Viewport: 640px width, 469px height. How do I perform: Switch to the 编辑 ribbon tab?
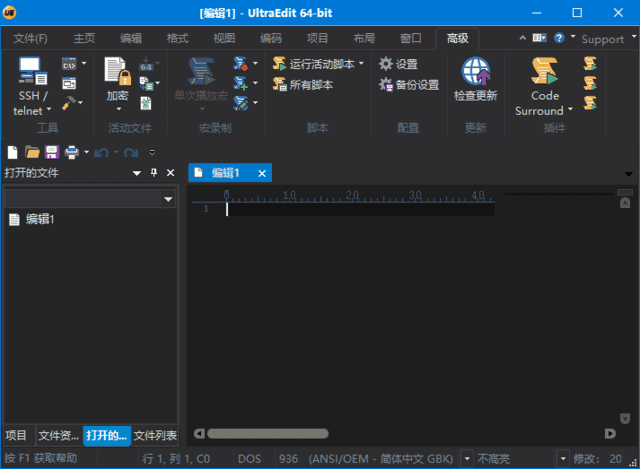131,38
